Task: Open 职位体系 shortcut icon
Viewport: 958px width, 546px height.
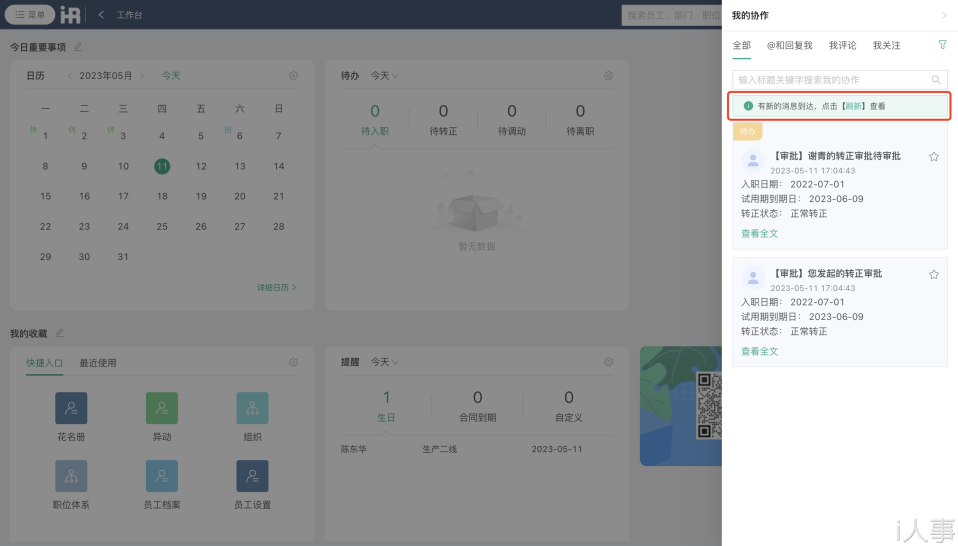Action: [71, 476]
